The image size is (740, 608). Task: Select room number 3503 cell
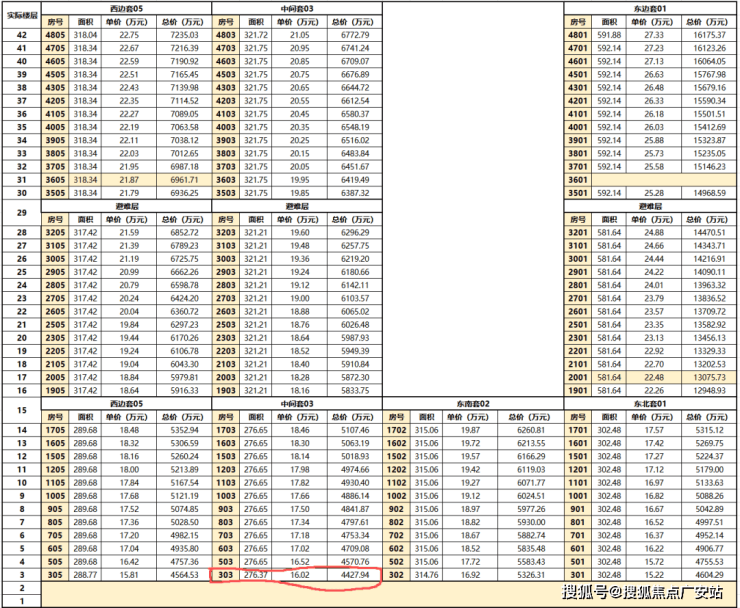click(226, 193)
